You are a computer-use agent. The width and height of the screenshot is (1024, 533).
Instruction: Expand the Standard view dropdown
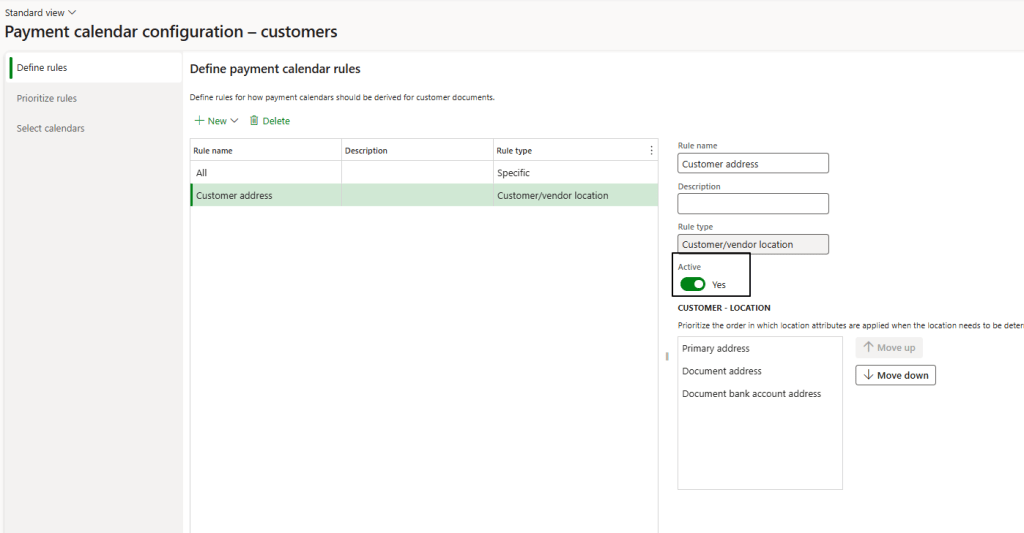tap(41, 12)
